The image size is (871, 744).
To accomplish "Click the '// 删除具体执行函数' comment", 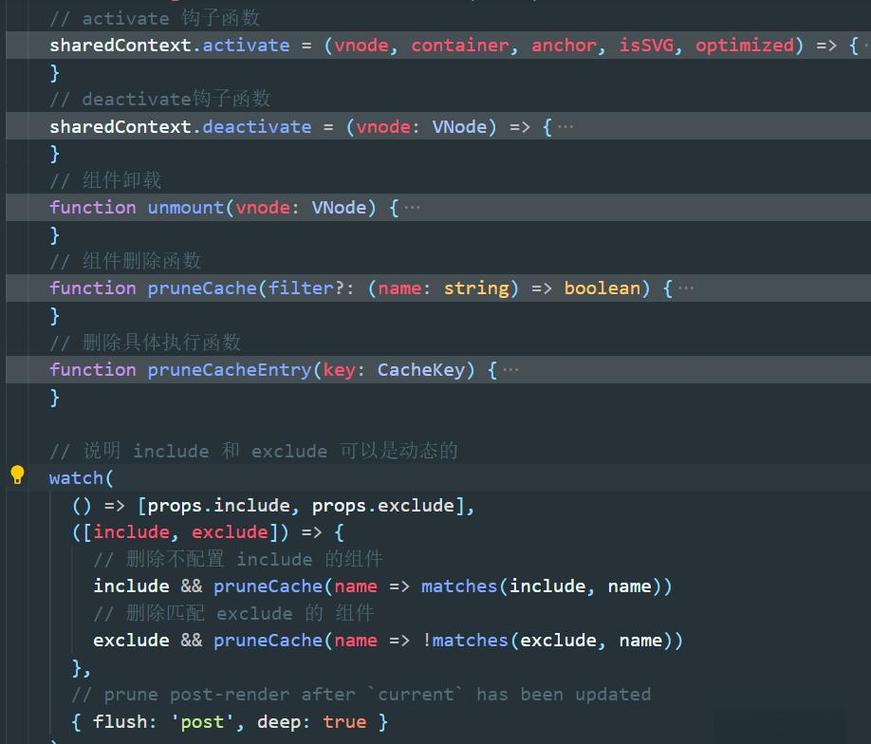I will coord(145,342).
